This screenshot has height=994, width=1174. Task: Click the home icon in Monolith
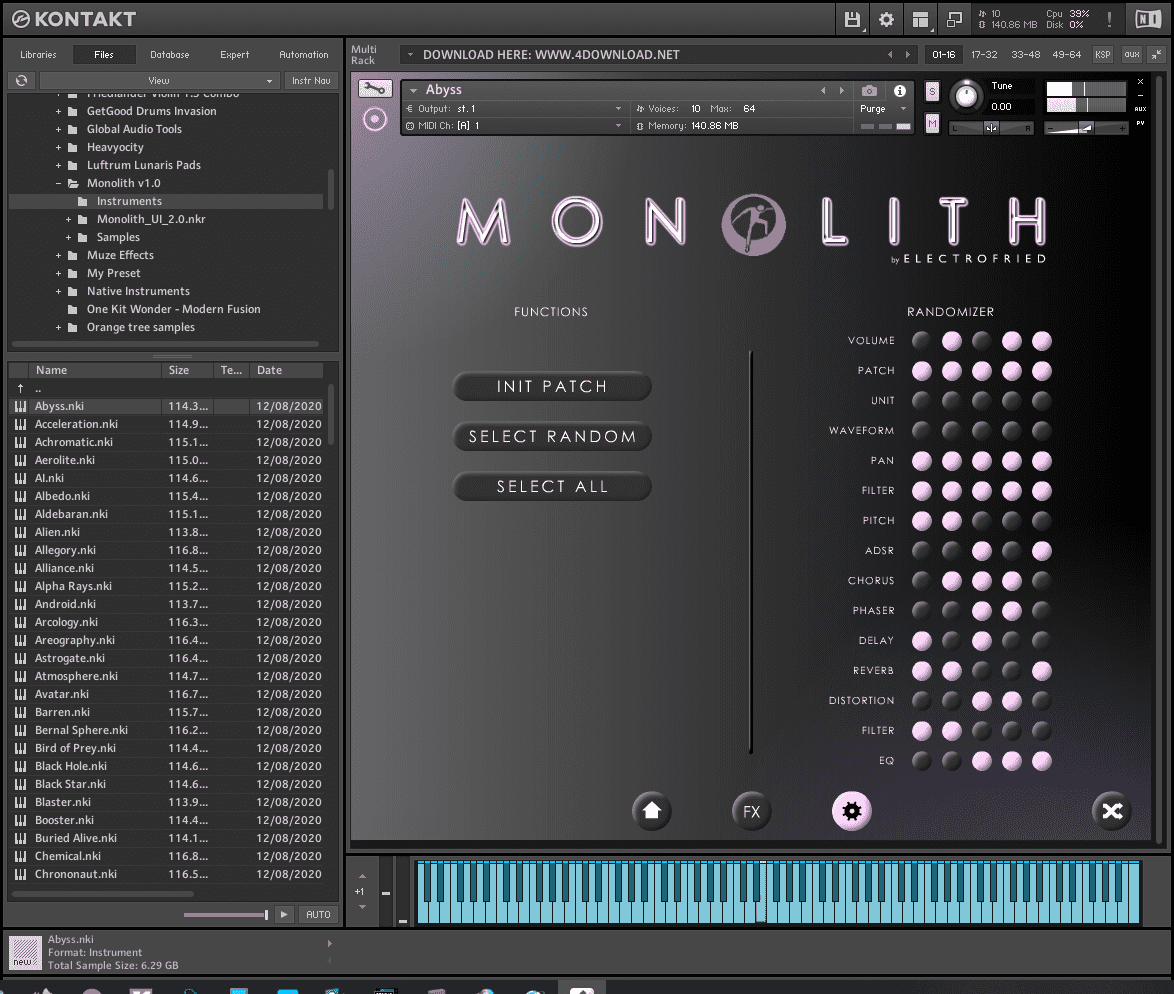(651, 811)
